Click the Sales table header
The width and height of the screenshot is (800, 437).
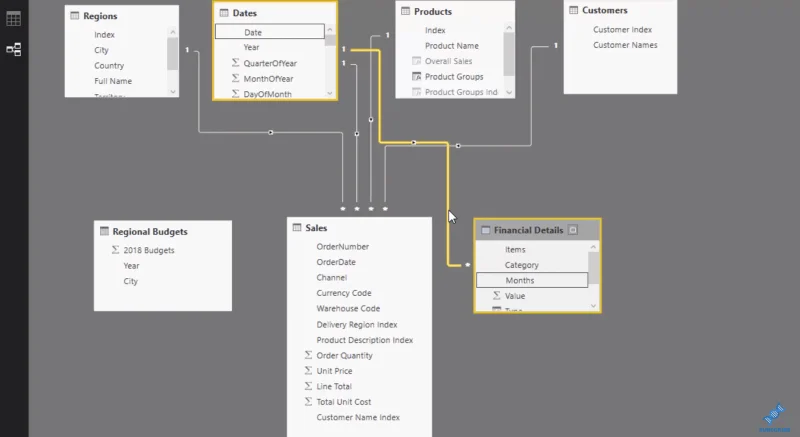coord(359,227)
